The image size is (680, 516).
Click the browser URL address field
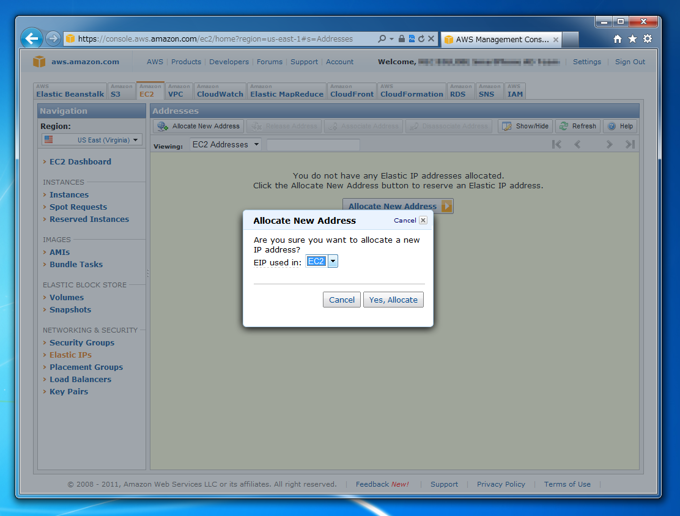(x=221, y=39)
